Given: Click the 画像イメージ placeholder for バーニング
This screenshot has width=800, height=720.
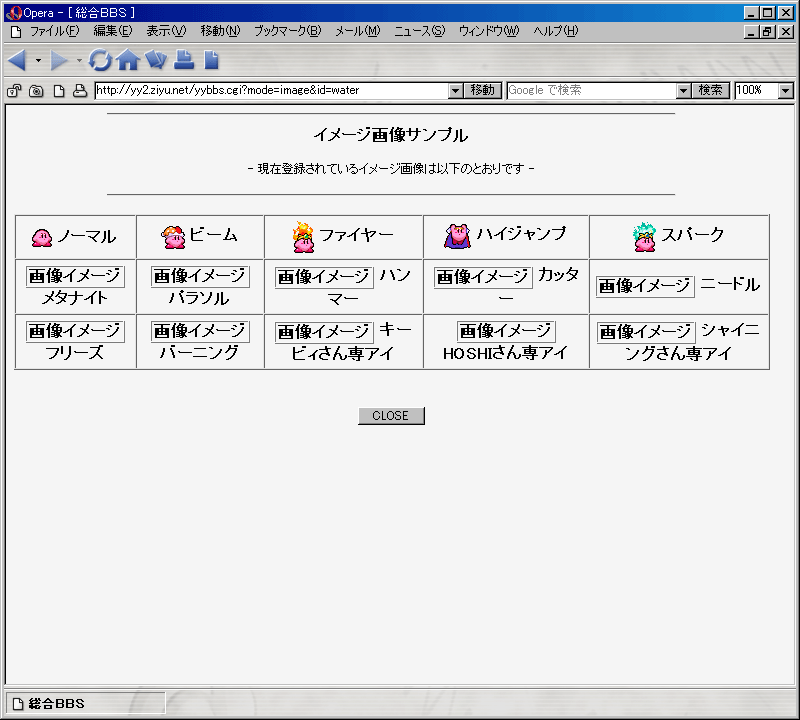Looking at the screenshot, I should tap(200, 331).
